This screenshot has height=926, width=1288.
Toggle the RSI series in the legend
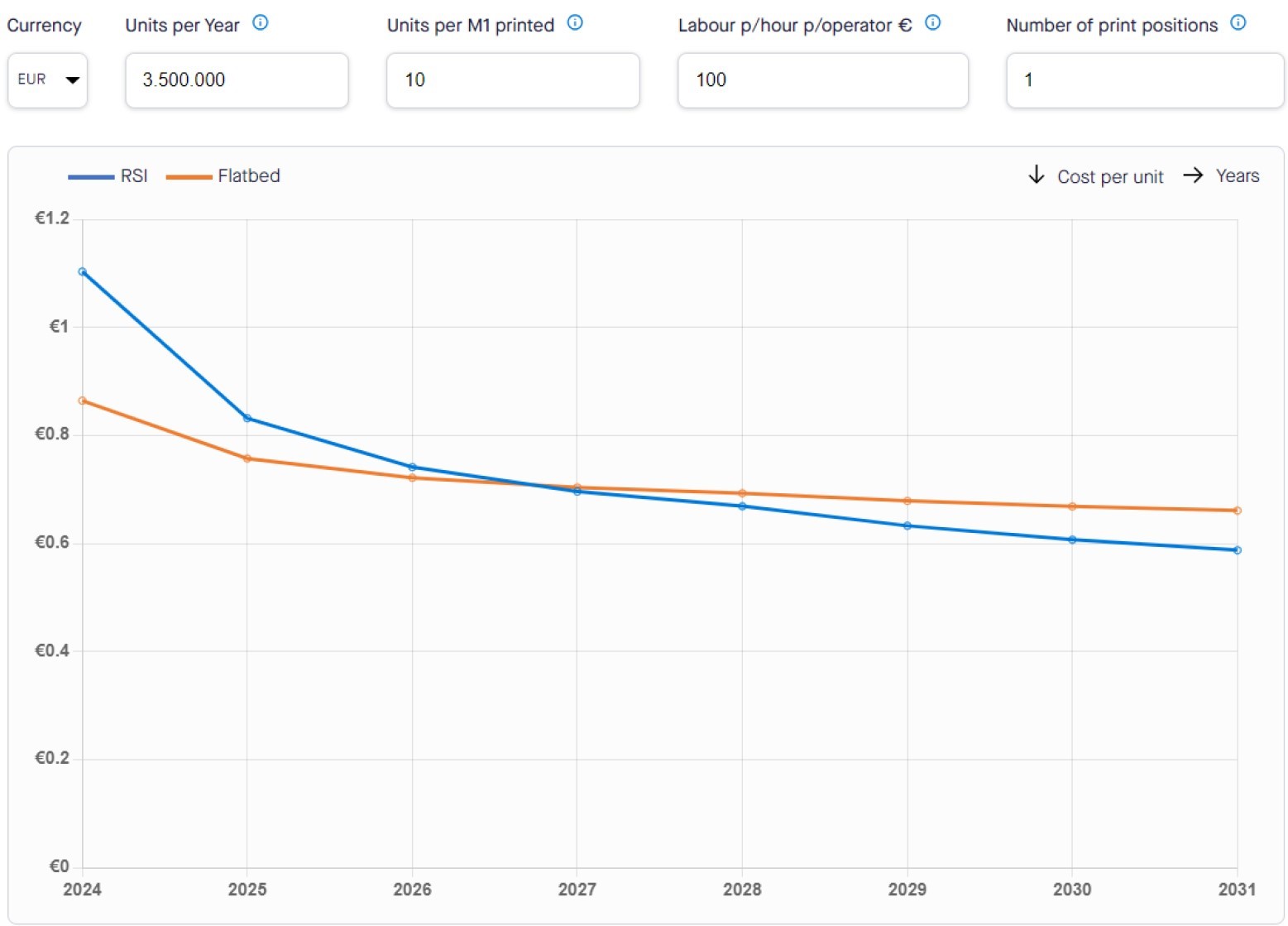(x=134, y=176)
